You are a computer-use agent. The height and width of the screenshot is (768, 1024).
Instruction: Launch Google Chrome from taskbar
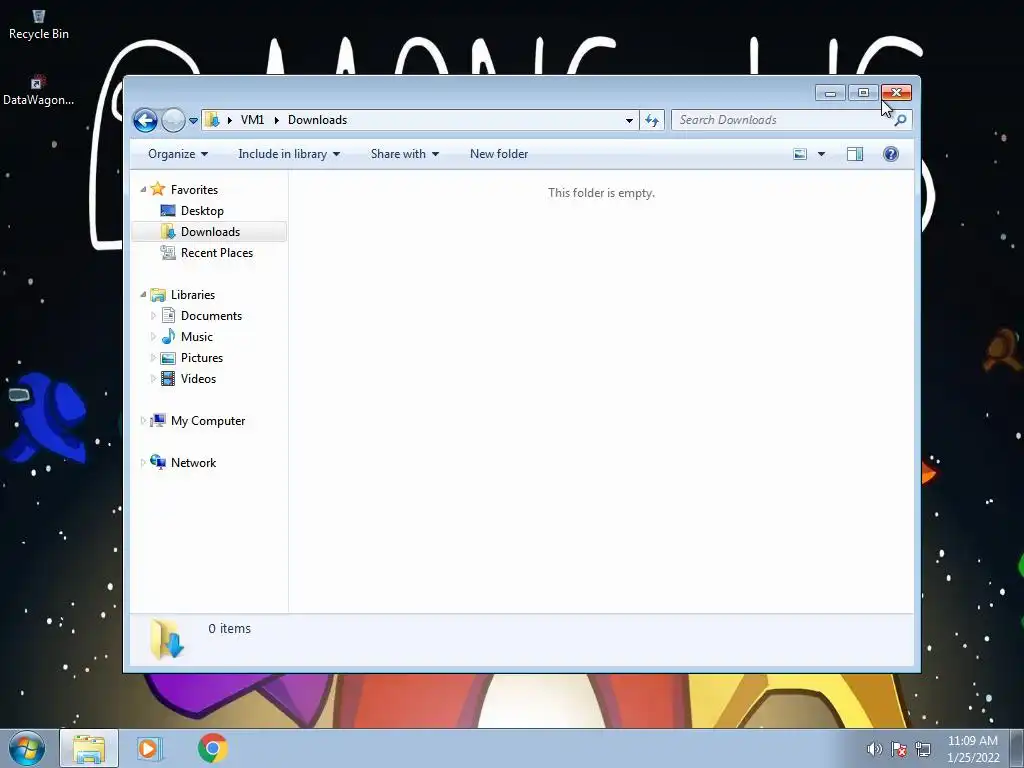212,748
